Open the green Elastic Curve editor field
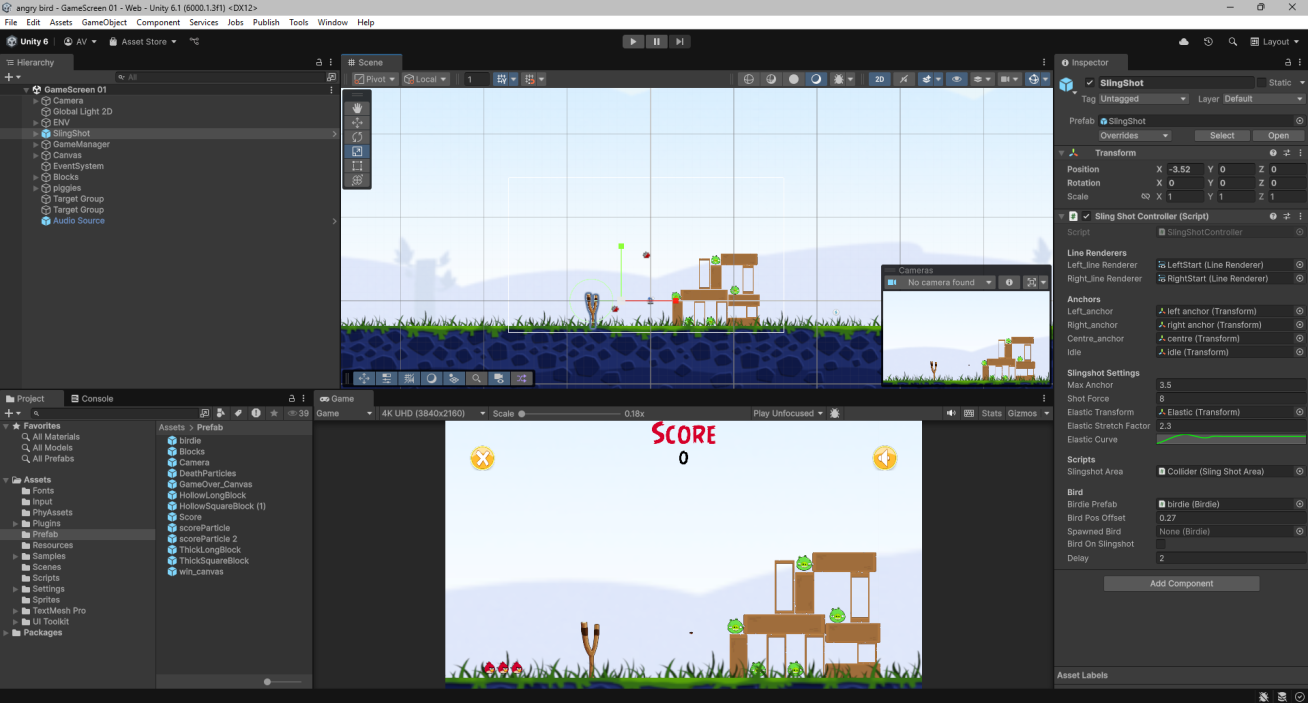This screenshot has height=703, width=1308. [x=1231, y=439]
